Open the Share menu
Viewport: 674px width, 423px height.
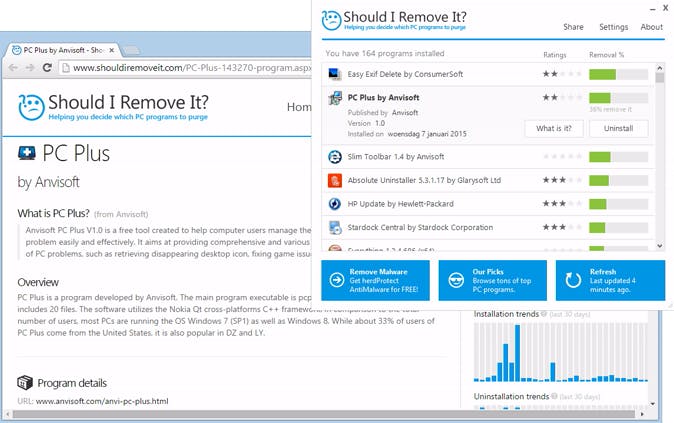tap(573, 27)
